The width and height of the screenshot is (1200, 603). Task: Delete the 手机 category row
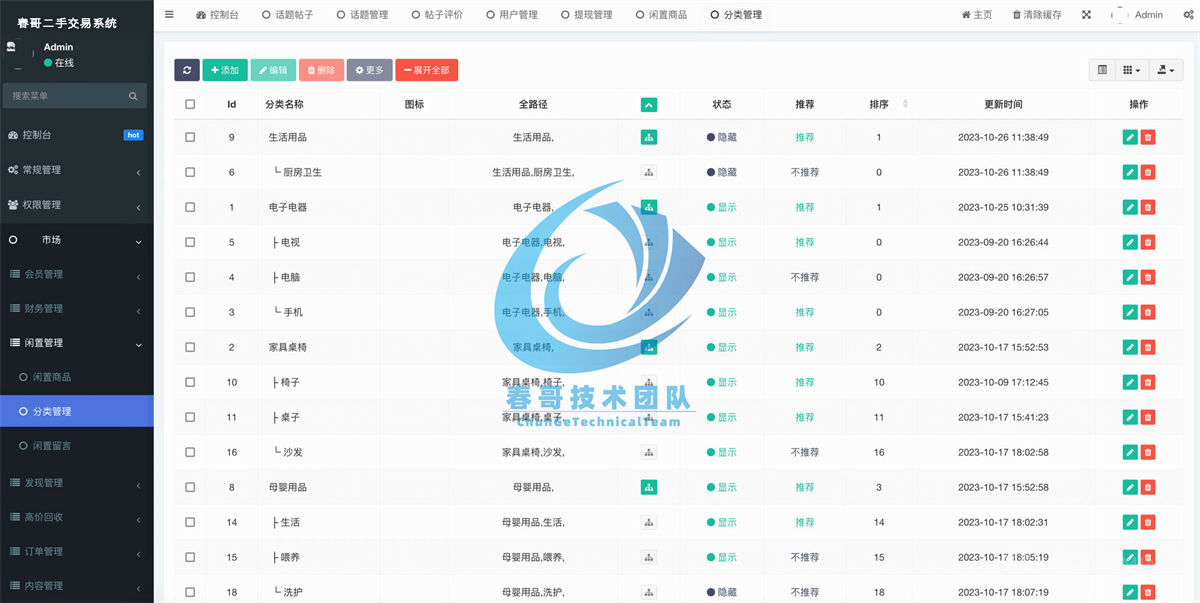coord(1148,312)
